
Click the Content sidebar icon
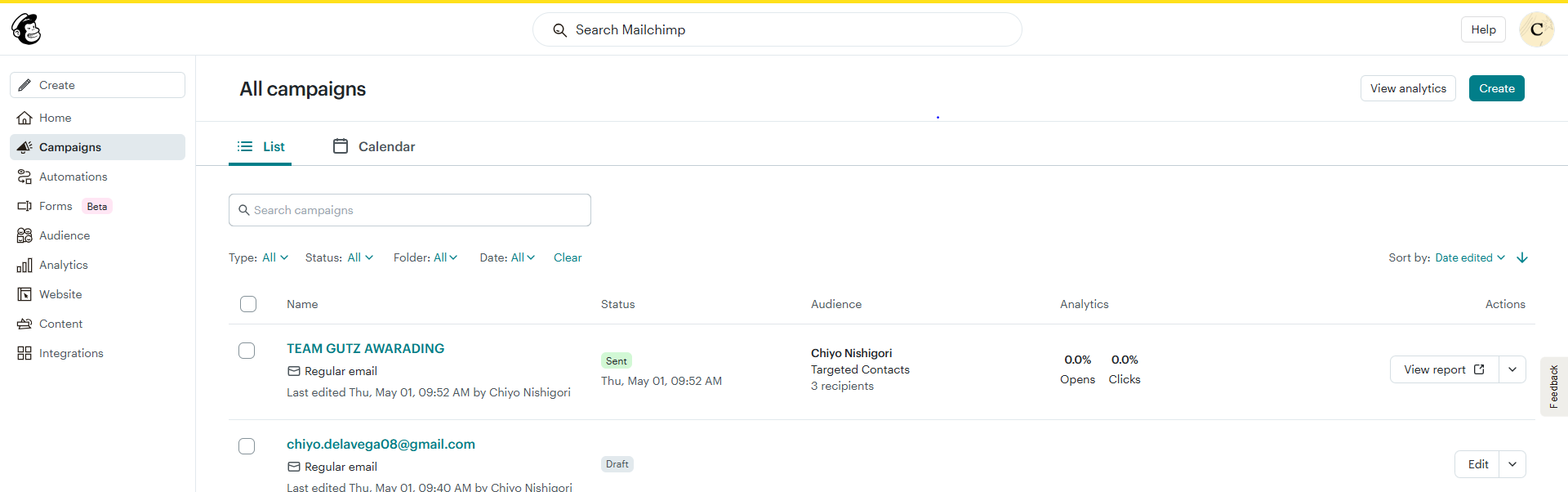point(24,324)
